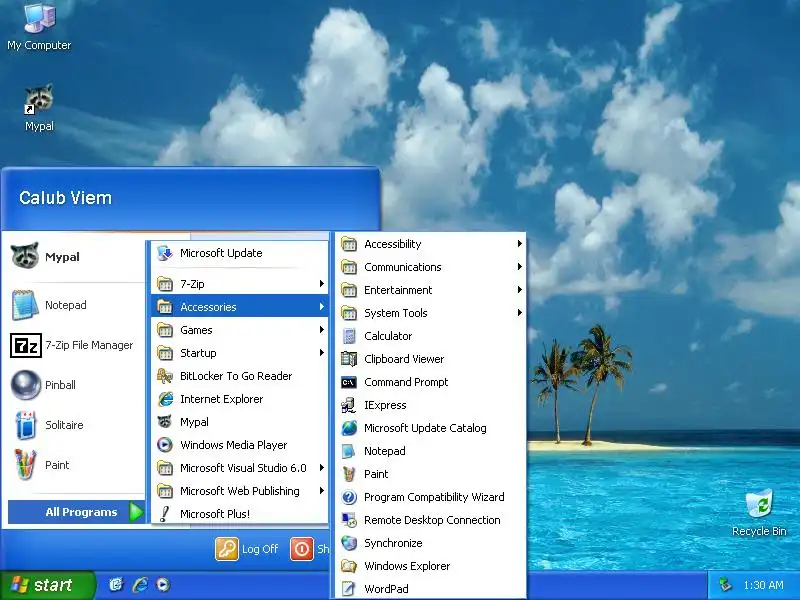This screenshot has width=800, height=600.
Task: Expand the Microsoft Visual Studio 6.0 submenu arrow
Action: coord(321,468)
